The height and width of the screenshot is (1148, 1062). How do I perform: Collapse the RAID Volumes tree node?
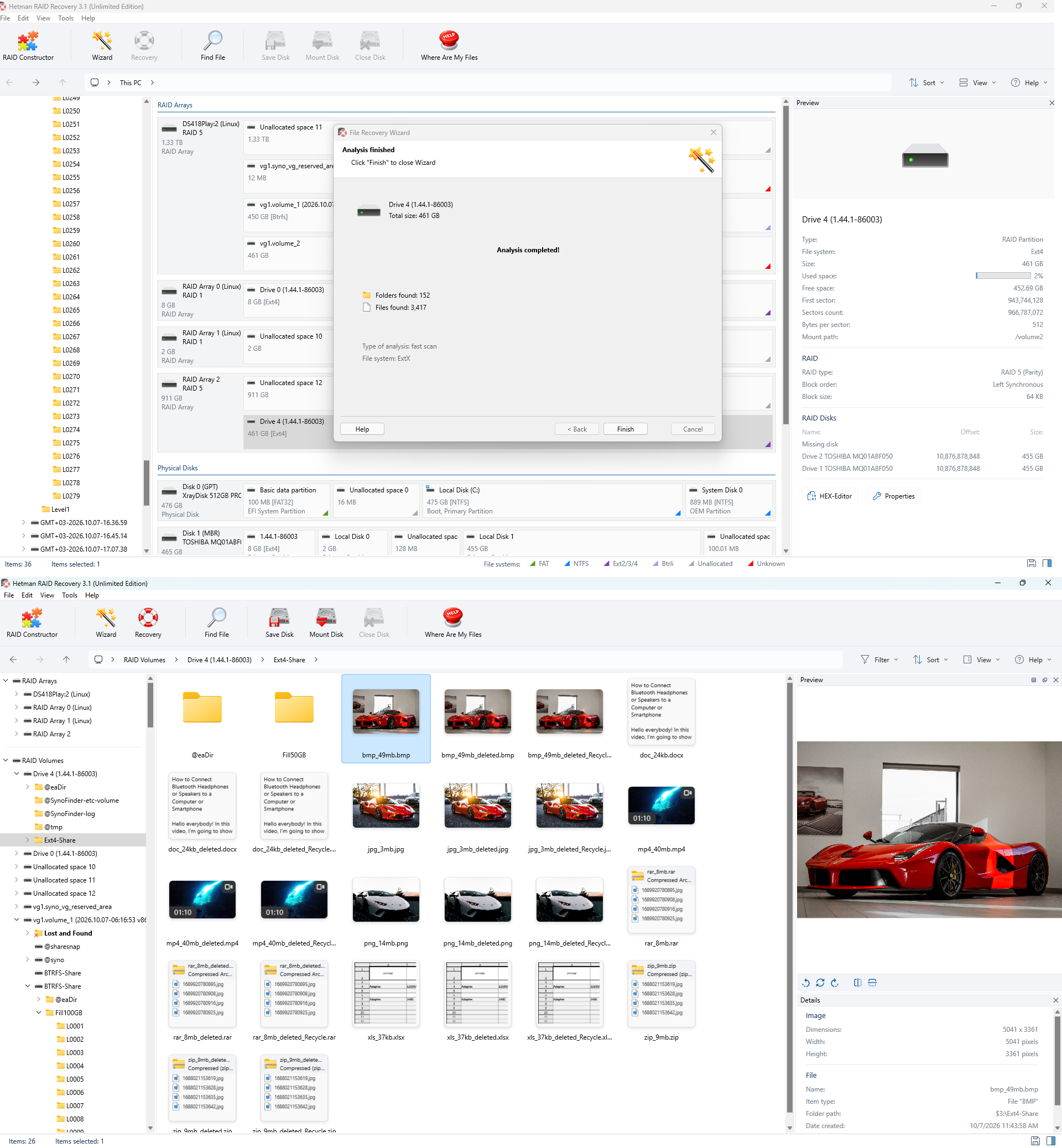tap(6, 761)
